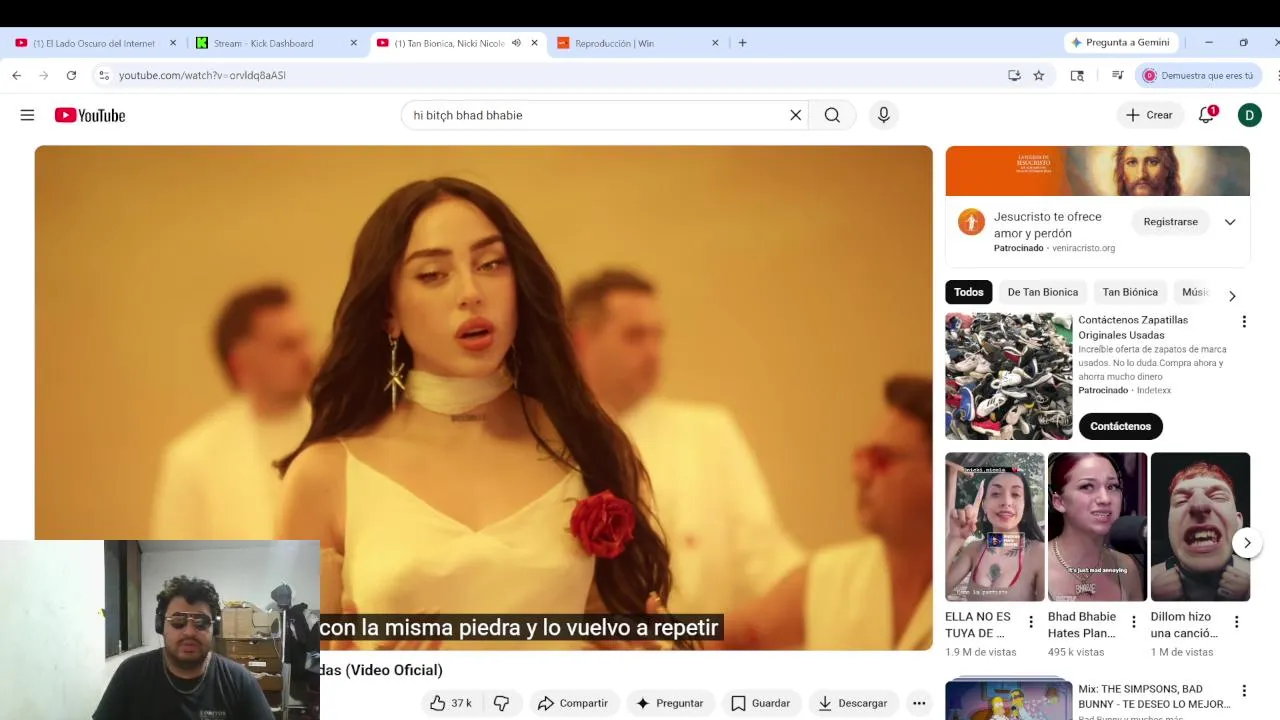Mute the Tan Bionica tab audio icon
1280x720 pixels.
click(x=516, y=43)
